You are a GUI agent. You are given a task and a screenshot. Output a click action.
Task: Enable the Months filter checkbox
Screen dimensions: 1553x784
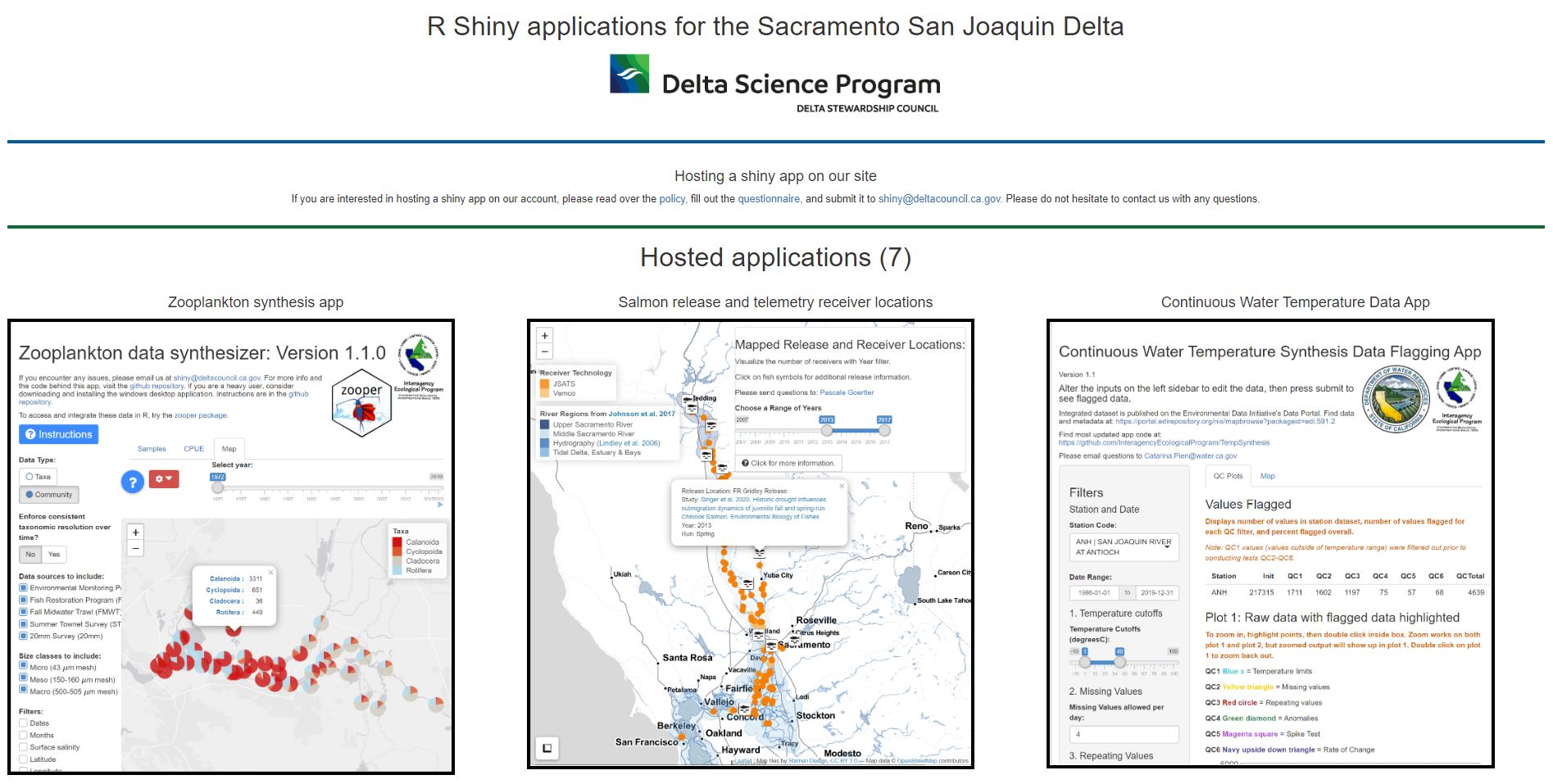click(24, 735)
